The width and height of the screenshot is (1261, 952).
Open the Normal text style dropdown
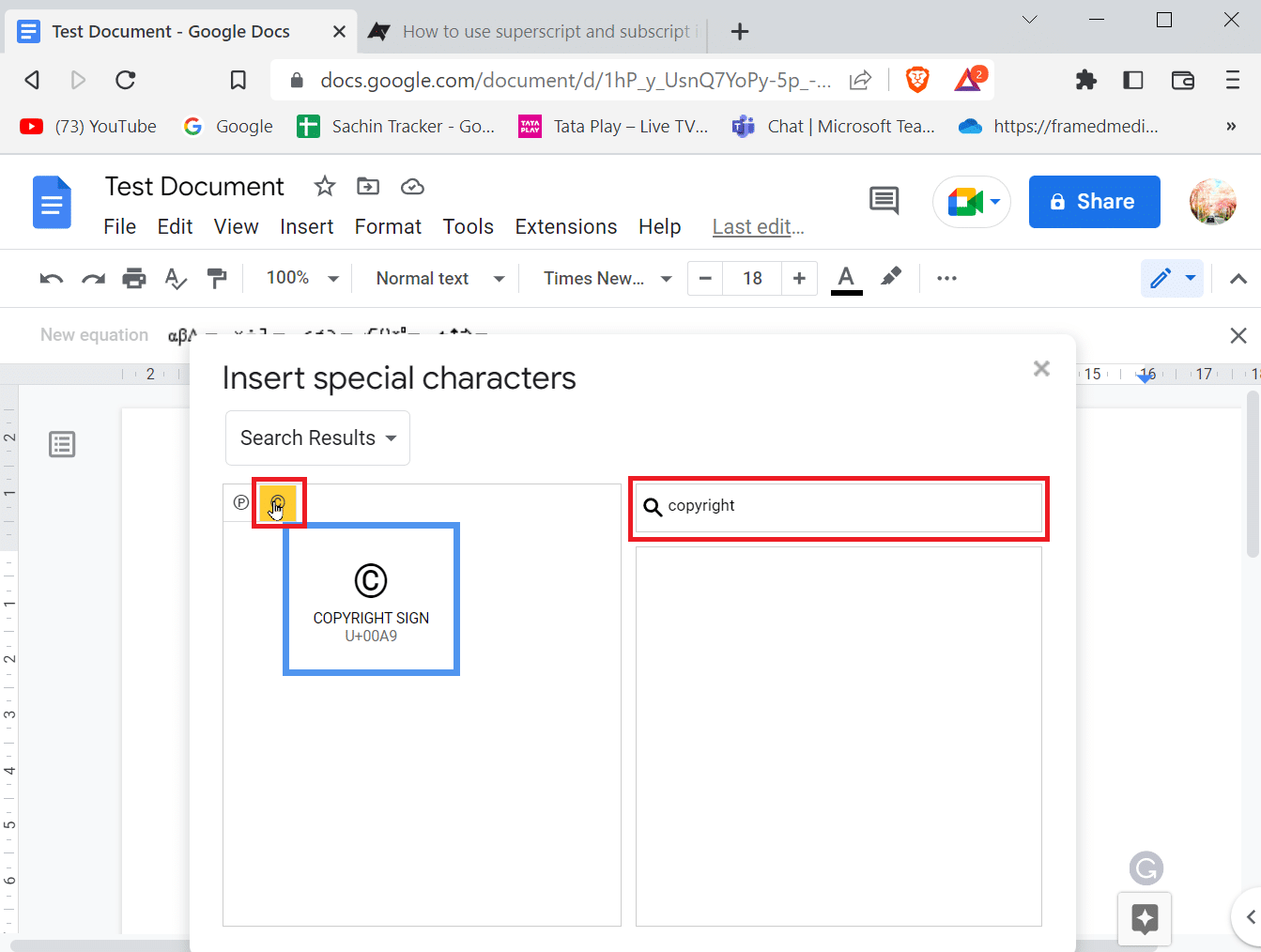coord(440,278)
